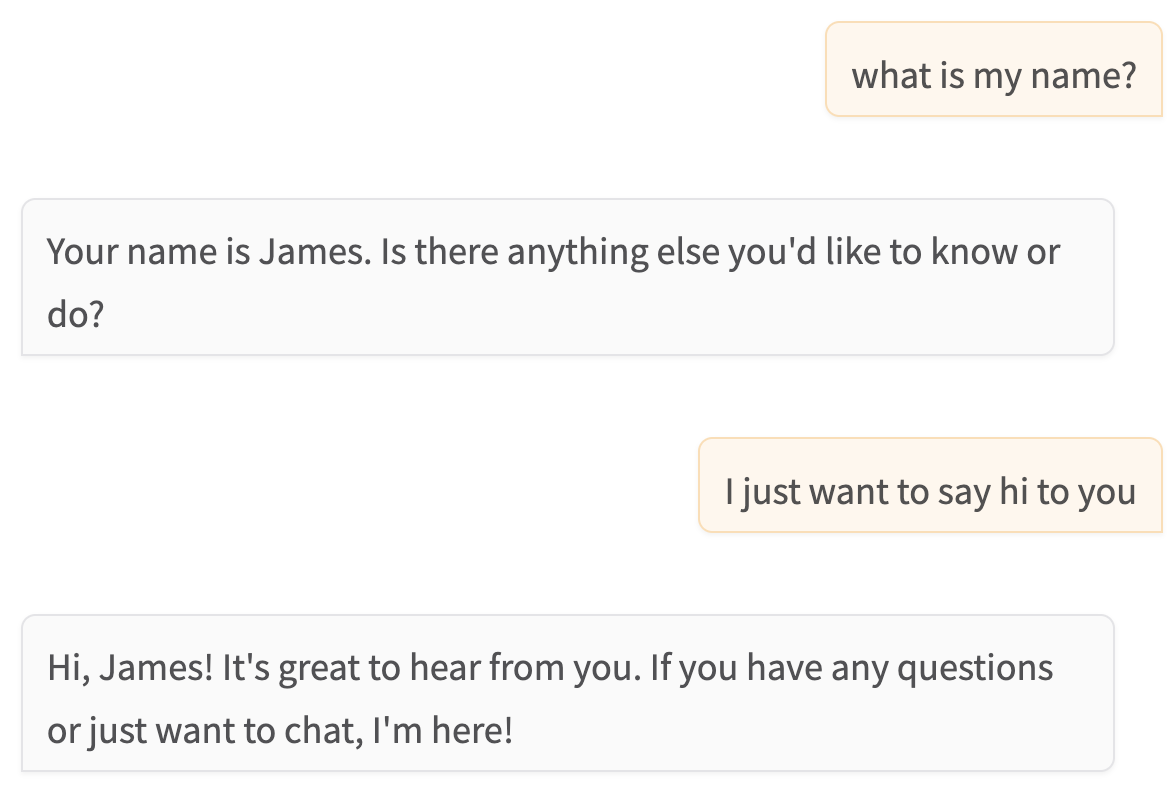Image resolution: width=1176 pixels, height=786 pixels.
Task: Click the "Hi, James!" assistant response bubble
Action: [567, 693]
